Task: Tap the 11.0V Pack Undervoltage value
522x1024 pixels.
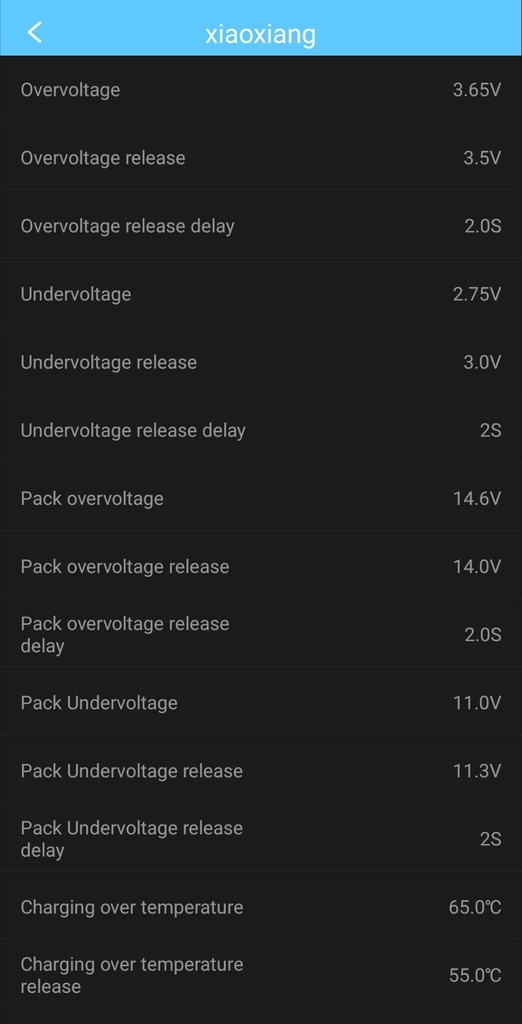Action: click(477, 703)
